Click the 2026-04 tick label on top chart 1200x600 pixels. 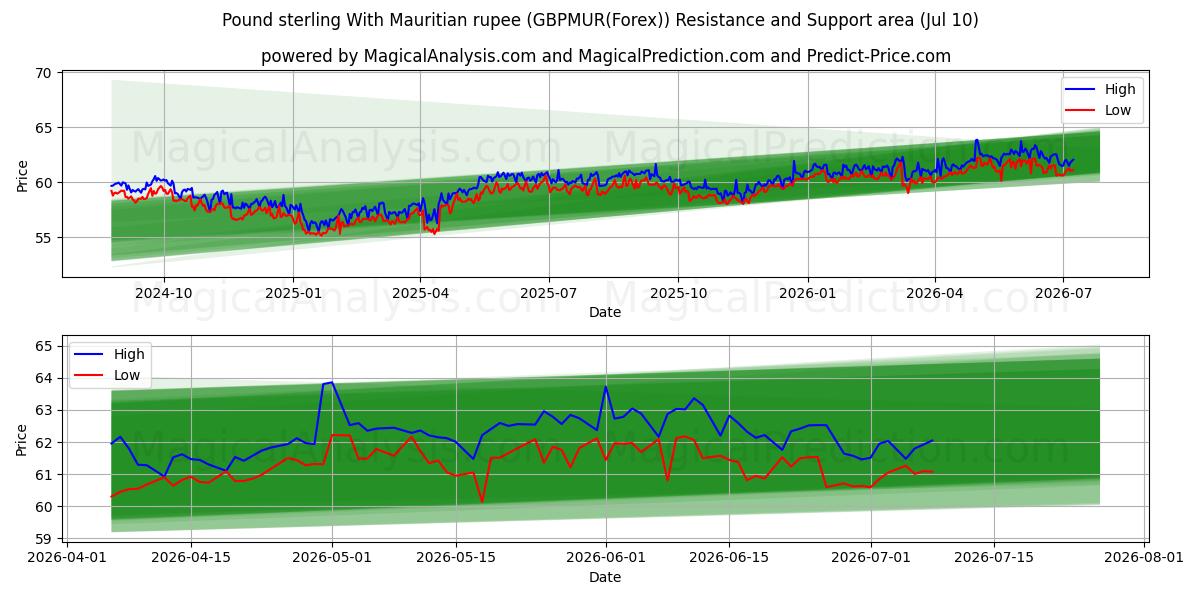[x=935, y=294]
